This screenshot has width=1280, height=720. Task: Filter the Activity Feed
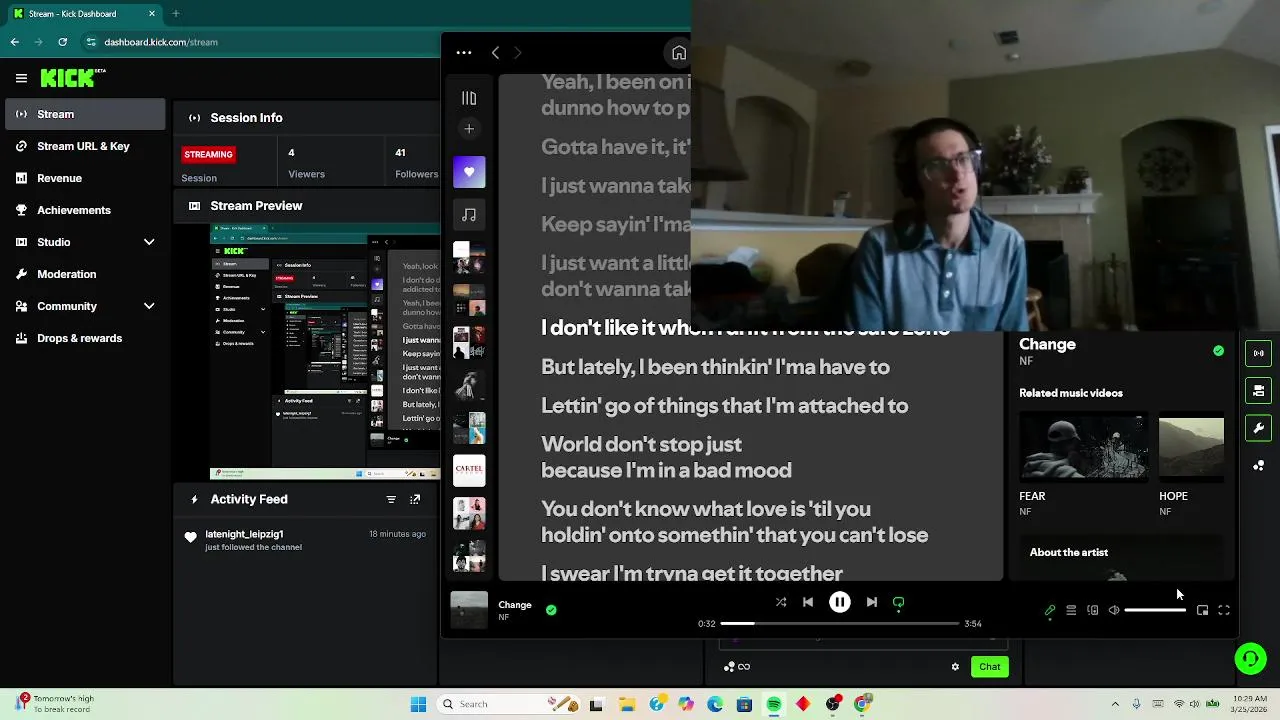pyautogui.click(x=391, y=499)
